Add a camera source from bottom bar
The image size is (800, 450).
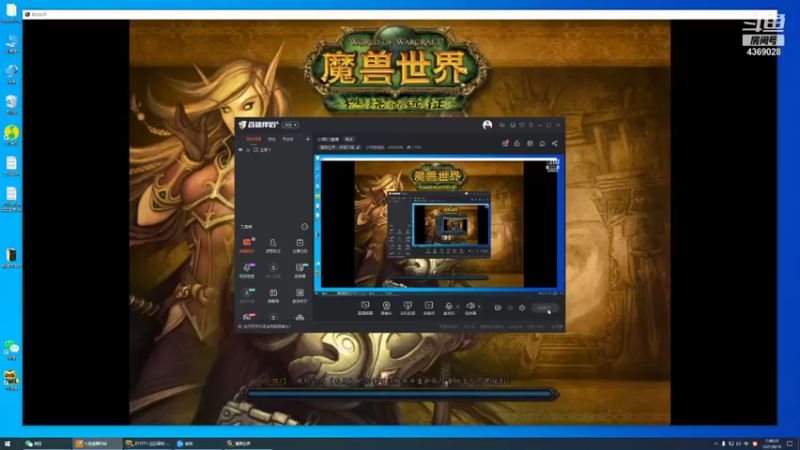coord(386,308)
